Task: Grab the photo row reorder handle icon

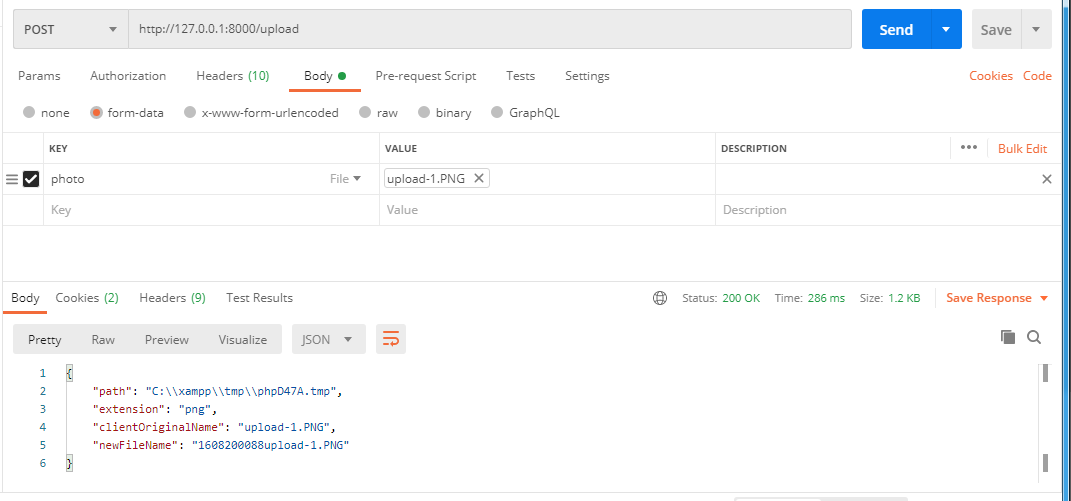Action: tap(12, 179)
